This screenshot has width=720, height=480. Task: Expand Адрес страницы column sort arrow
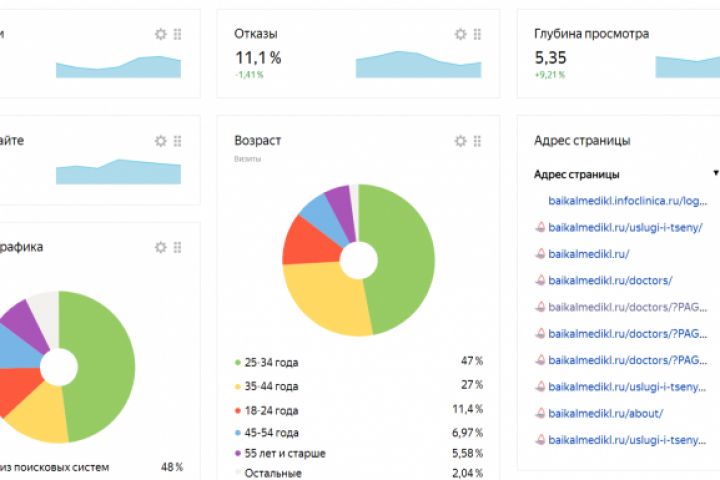coord(716,173)
